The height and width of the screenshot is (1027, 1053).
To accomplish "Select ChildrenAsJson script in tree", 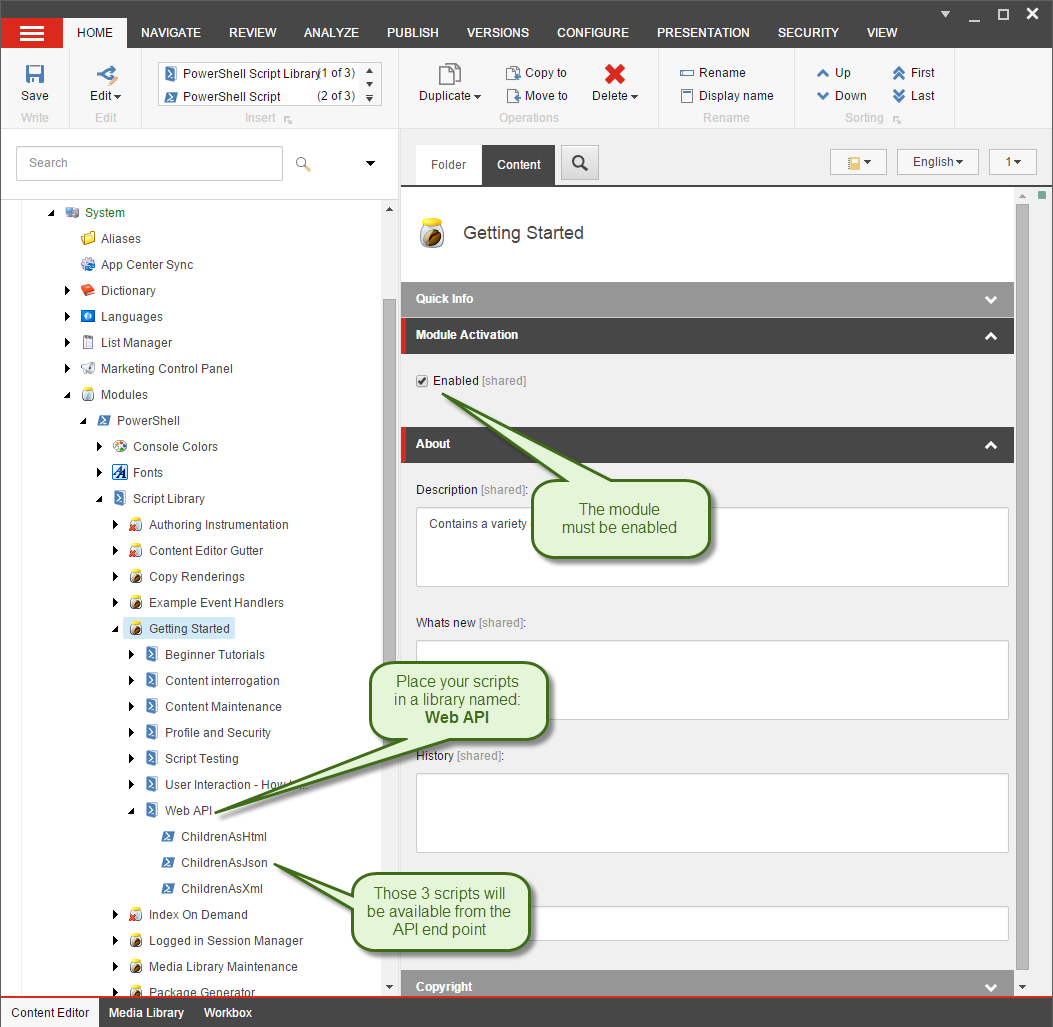I will (x=224, y=863).
